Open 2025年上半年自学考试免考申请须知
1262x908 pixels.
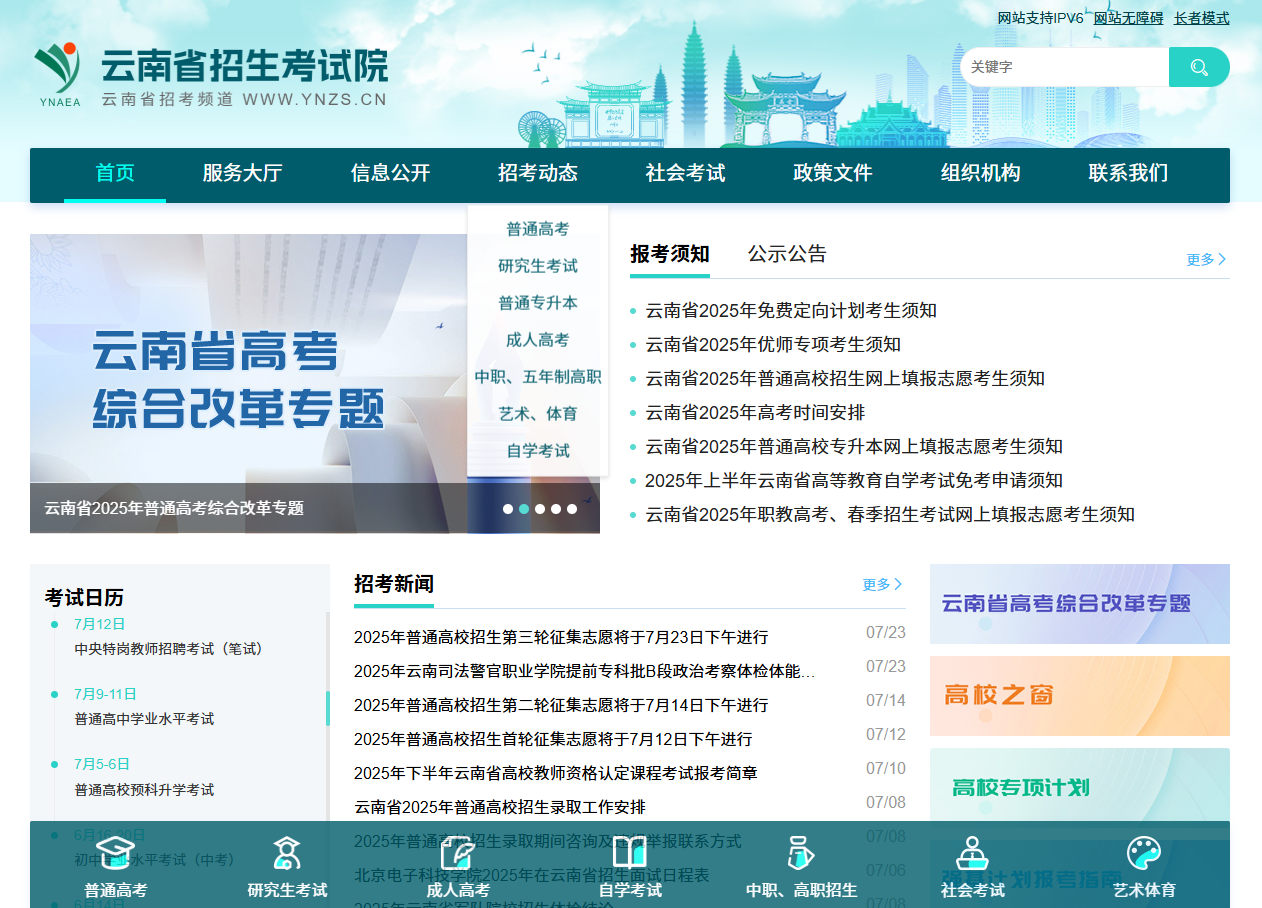tap(854, 481)
